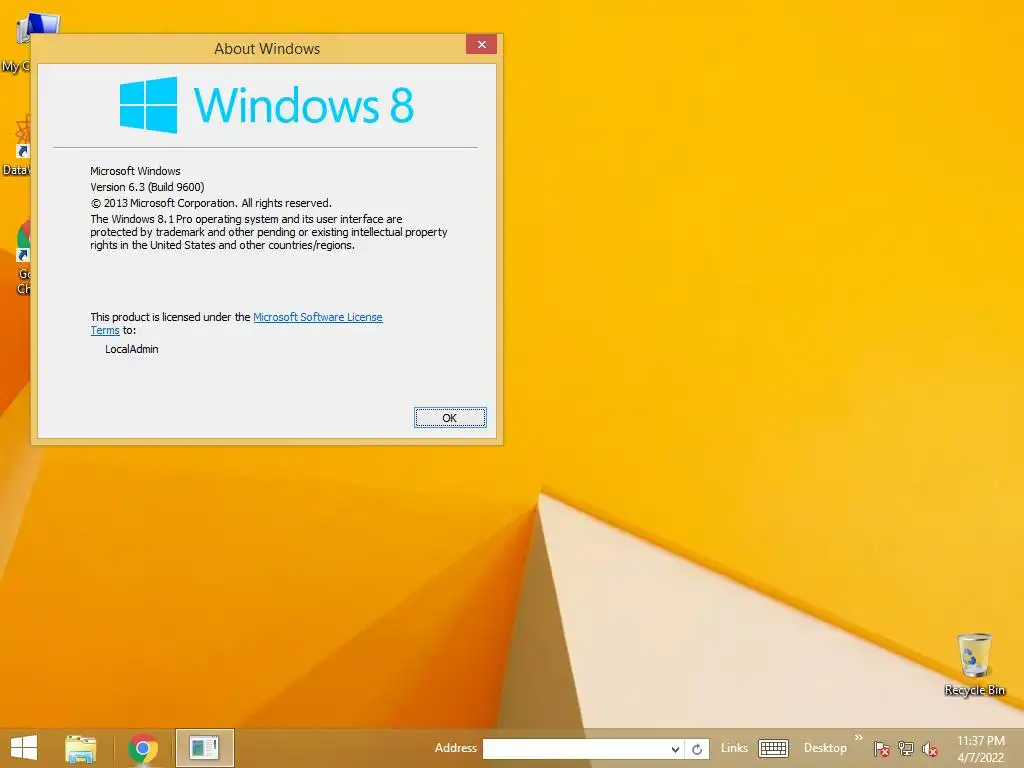The height and width of the screenshot is (768, 1024).
Task: Click the Address bar refresh icon
Action: [x=697, y=749]
